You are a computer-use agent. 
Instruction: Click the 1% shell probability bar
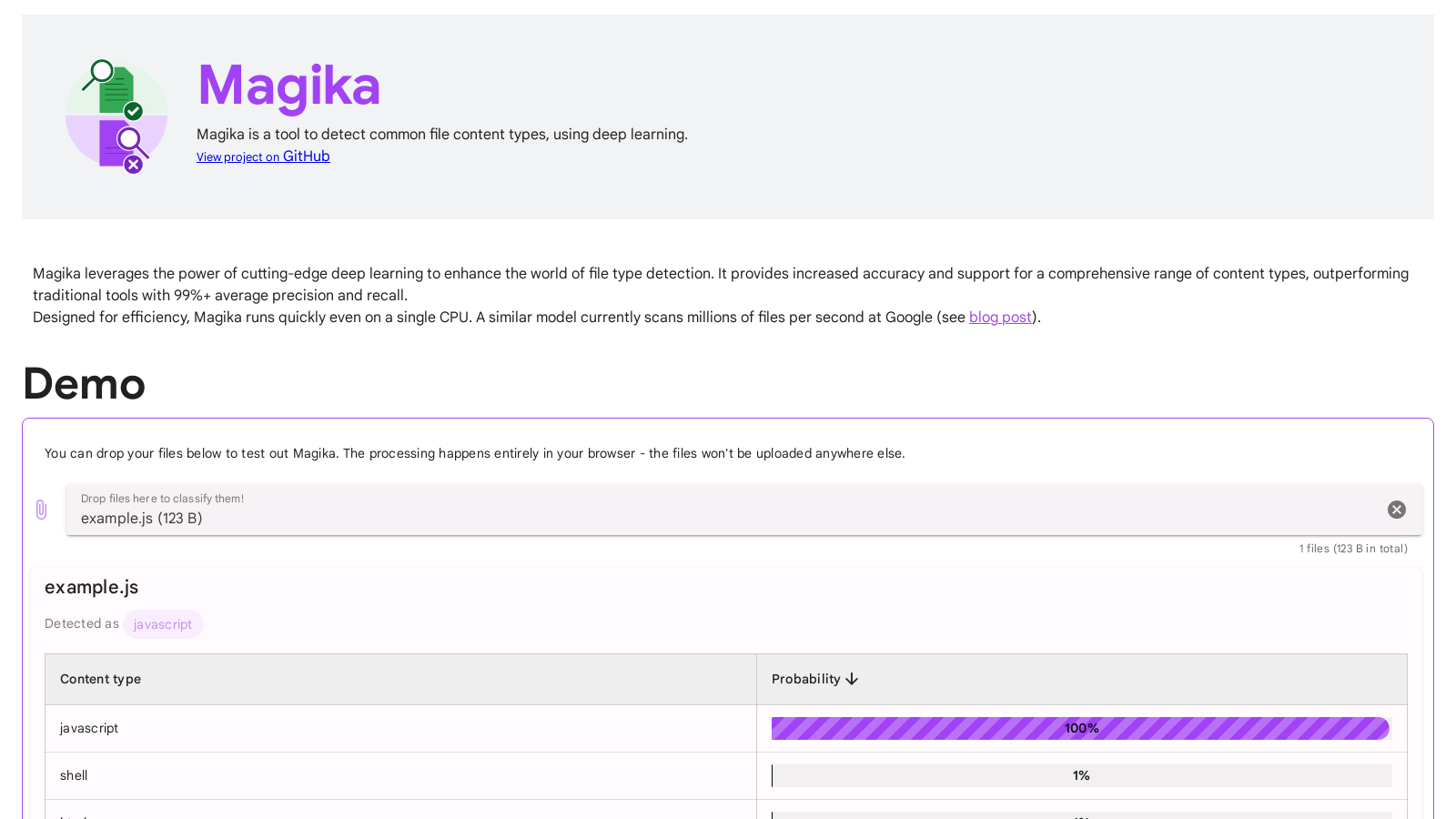(1081, 775)
